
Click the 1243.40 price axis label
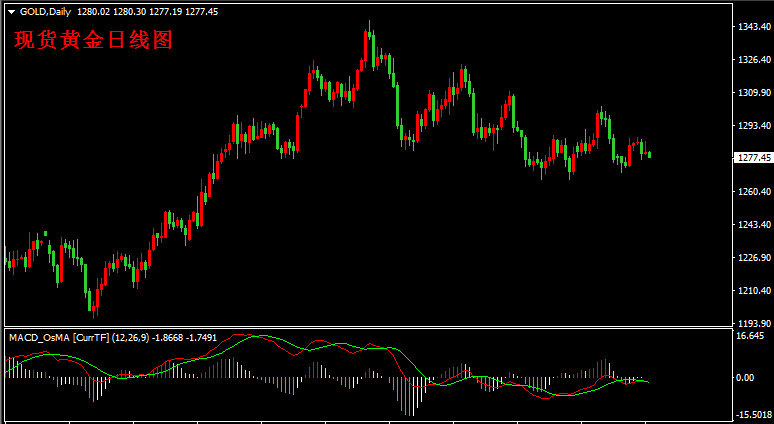coord(755,224)
